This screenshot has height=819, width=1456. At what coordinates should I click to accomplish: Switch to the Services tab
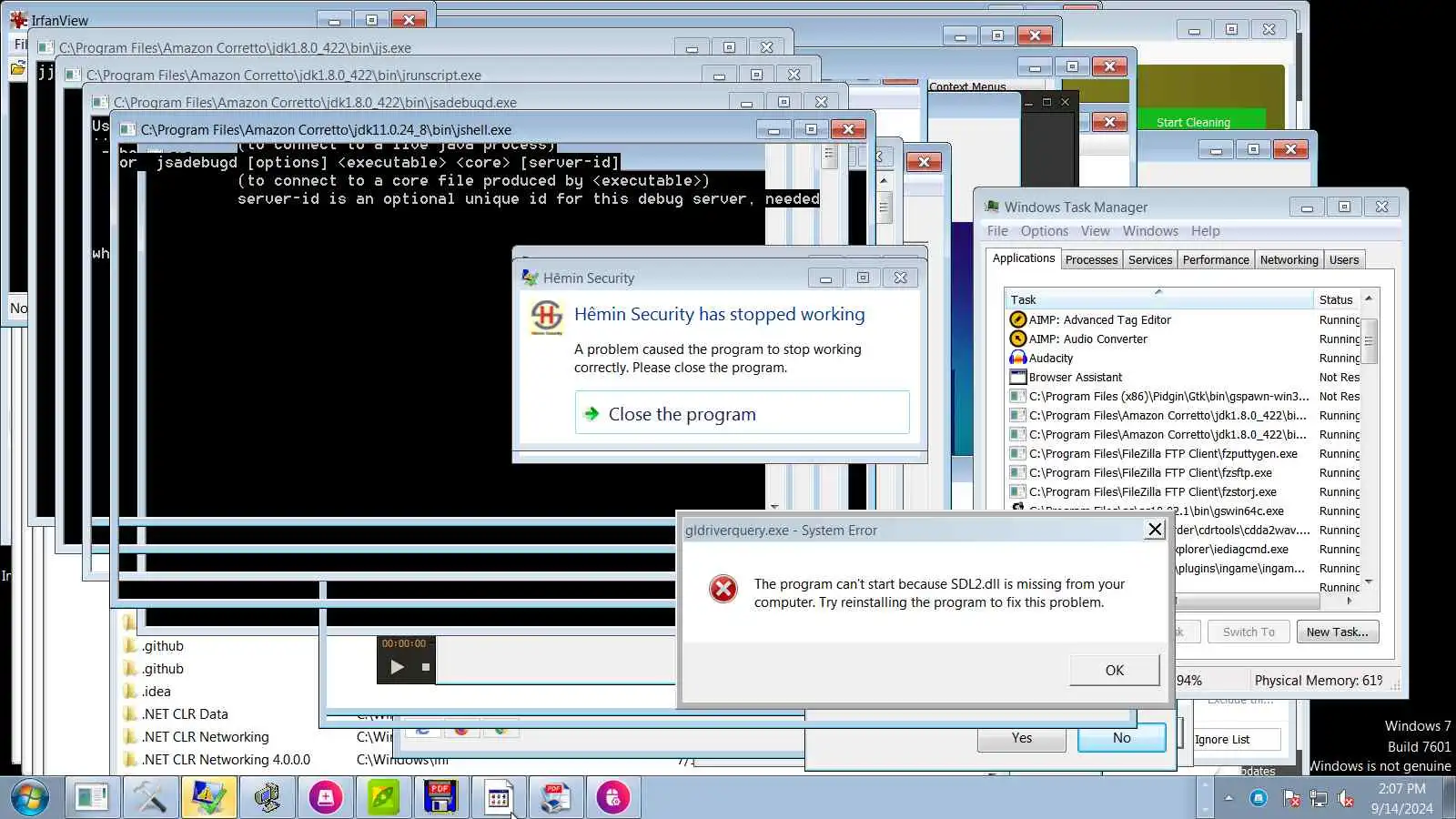1150,260
